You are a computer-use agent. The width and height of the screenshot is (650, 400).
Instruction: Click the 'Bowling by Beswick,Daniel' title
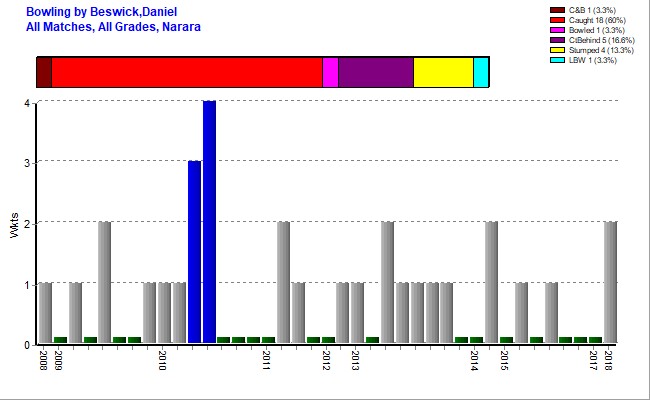(102, 12)
